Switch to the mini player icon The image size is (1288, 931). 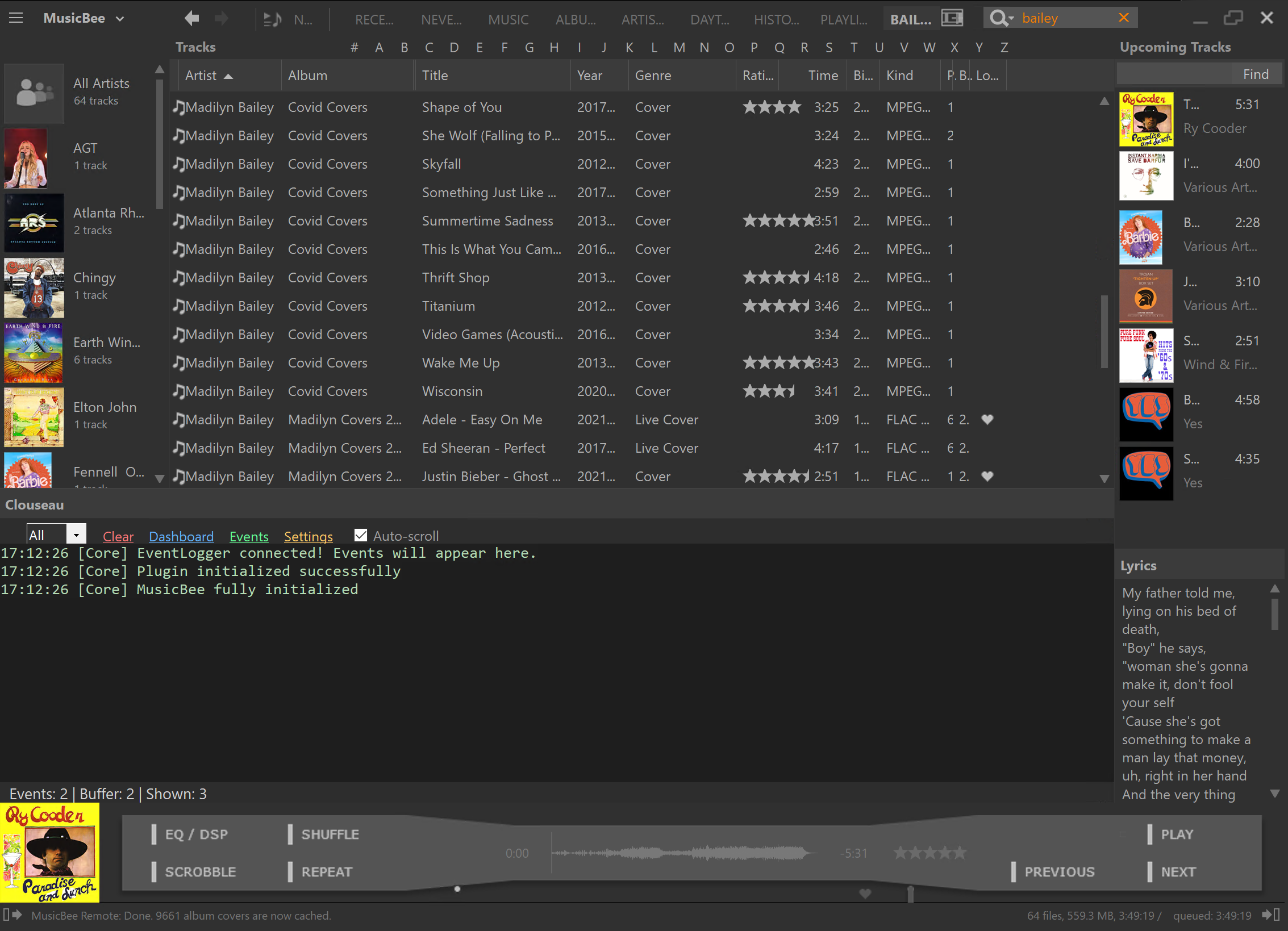952,17
